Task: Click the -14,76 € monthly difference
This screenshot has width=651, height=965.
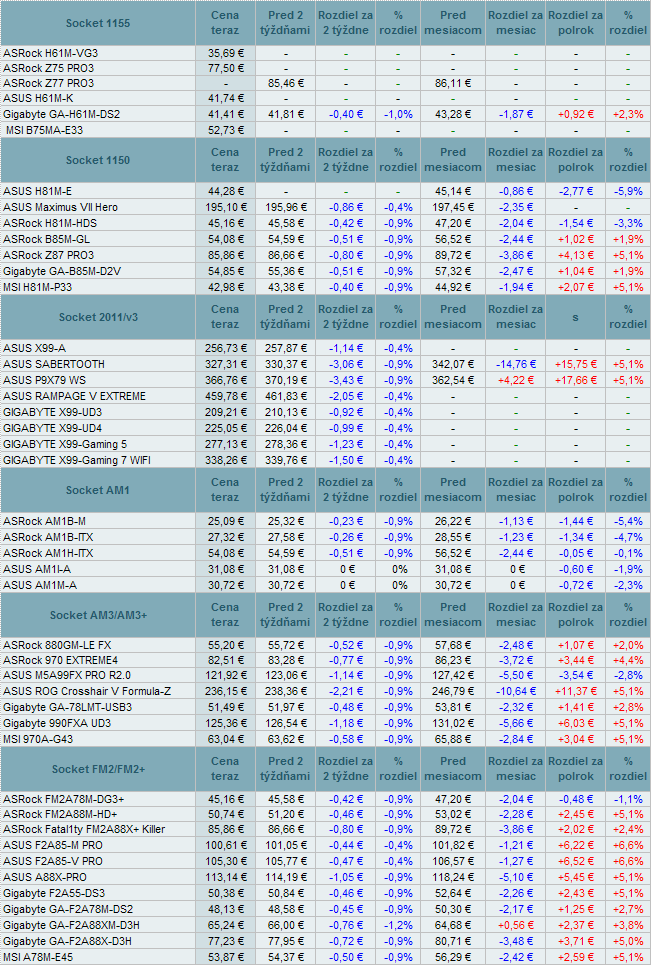Action: [x=516, y=364]
